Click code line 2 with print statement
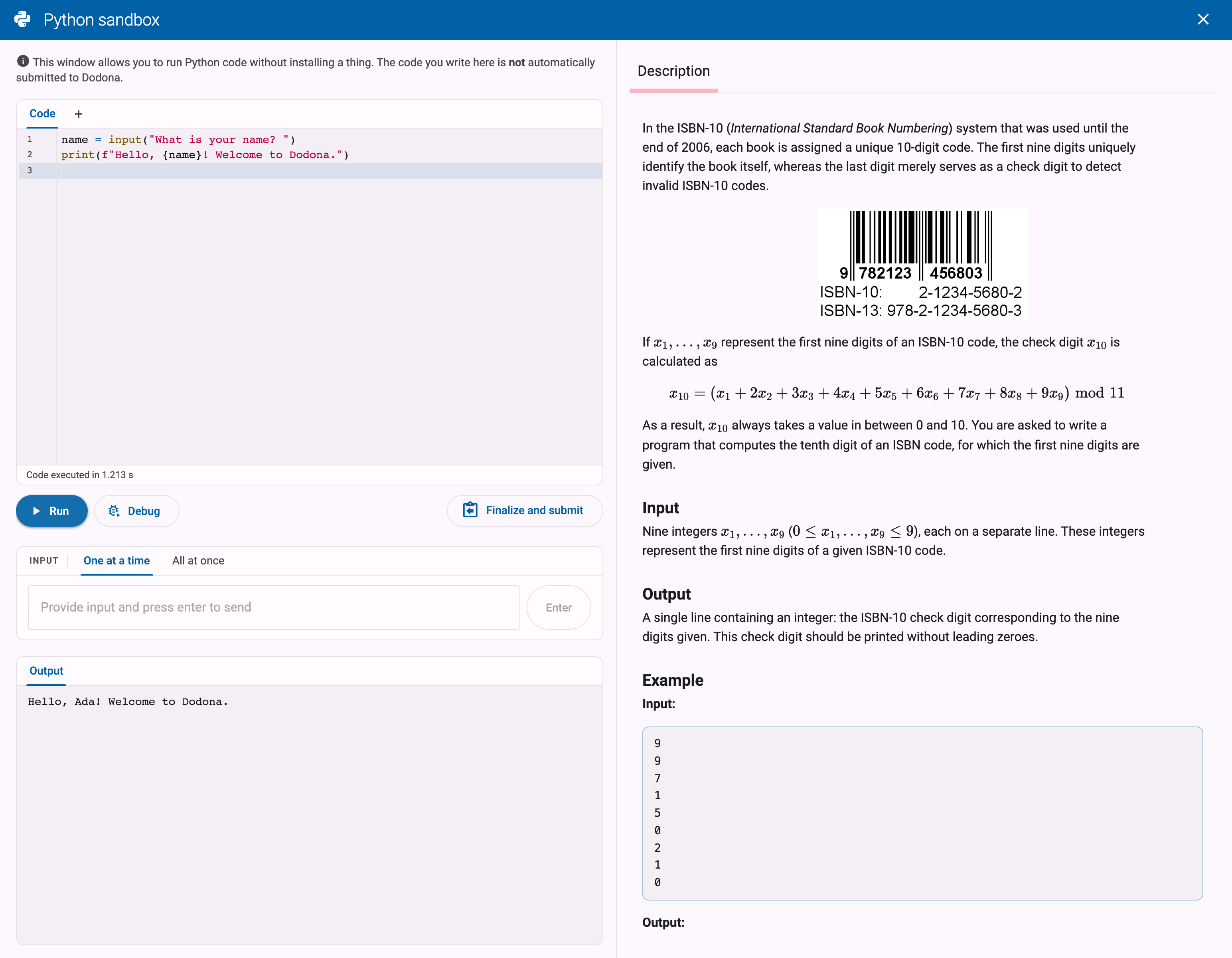The height and width of the screenshot is (958, 1232). coord(205,155)
